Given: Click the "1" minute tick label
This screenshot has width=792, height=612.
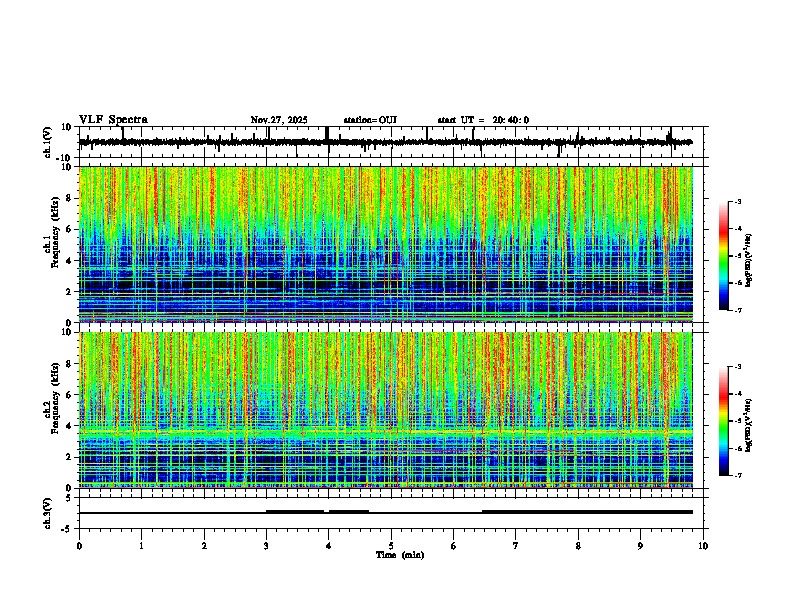Looking at the screenshot, I should coord(141,546).
